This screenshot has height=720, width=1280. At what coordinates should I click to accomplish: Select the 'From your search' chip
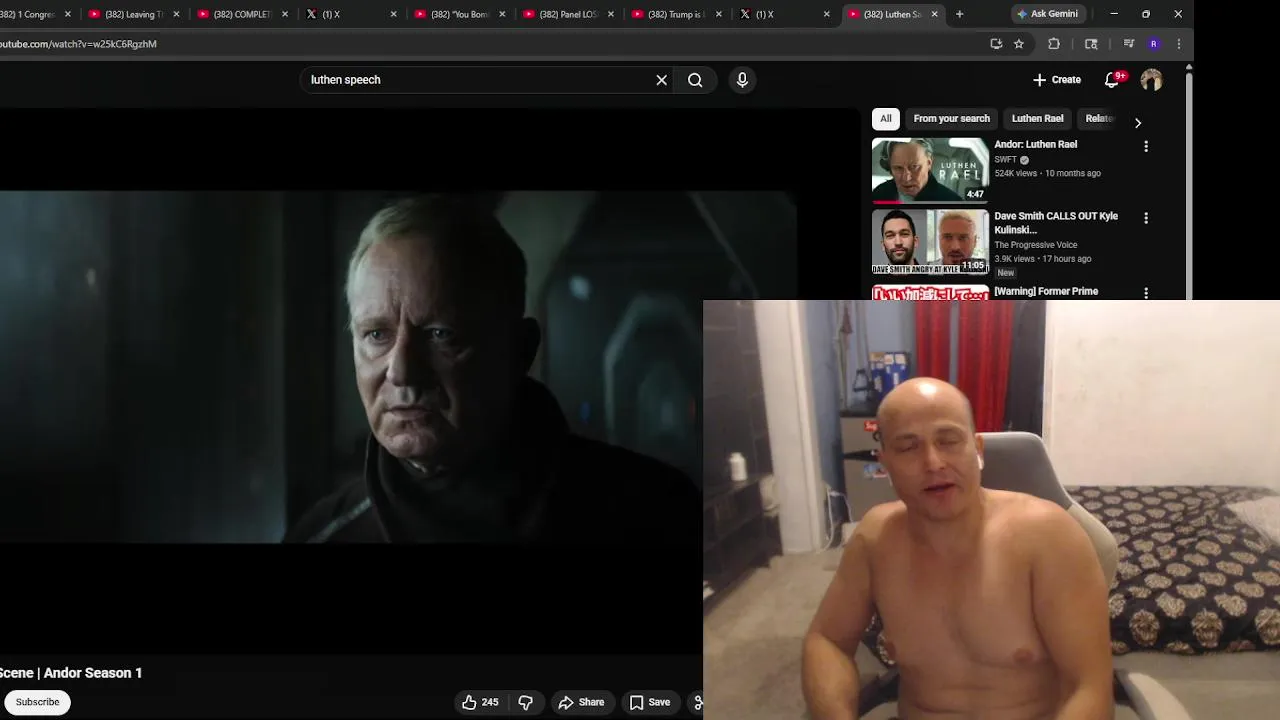[951, 118]
